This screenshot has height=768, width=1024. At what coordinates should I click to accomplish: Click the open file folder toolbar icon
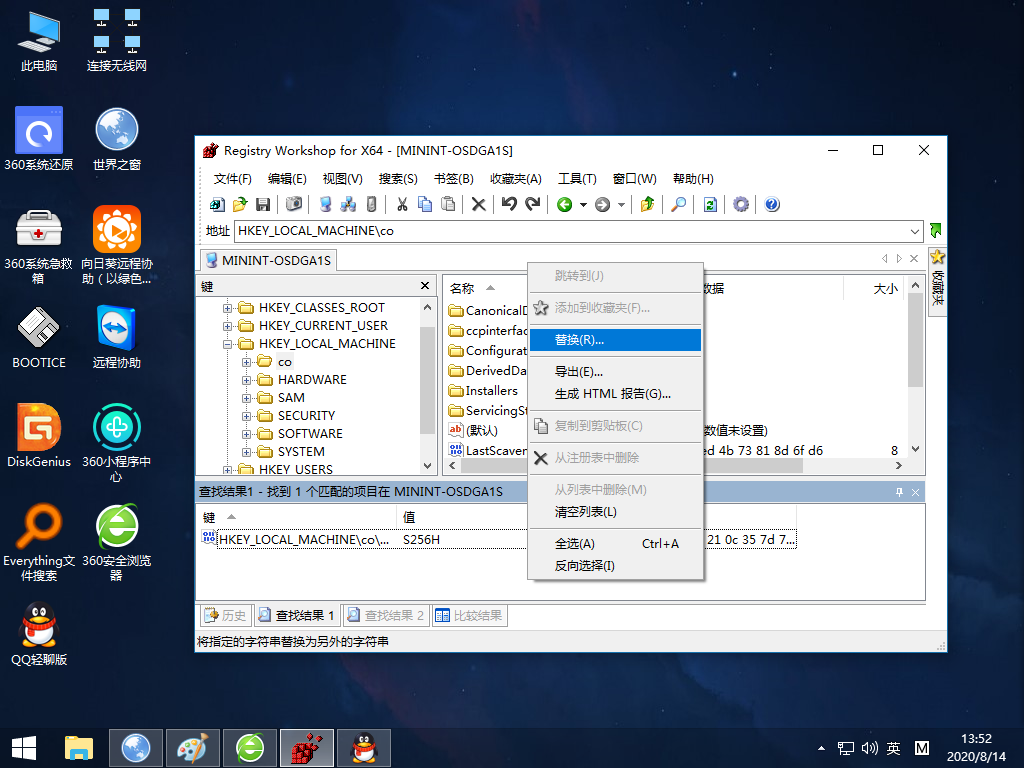240,204
